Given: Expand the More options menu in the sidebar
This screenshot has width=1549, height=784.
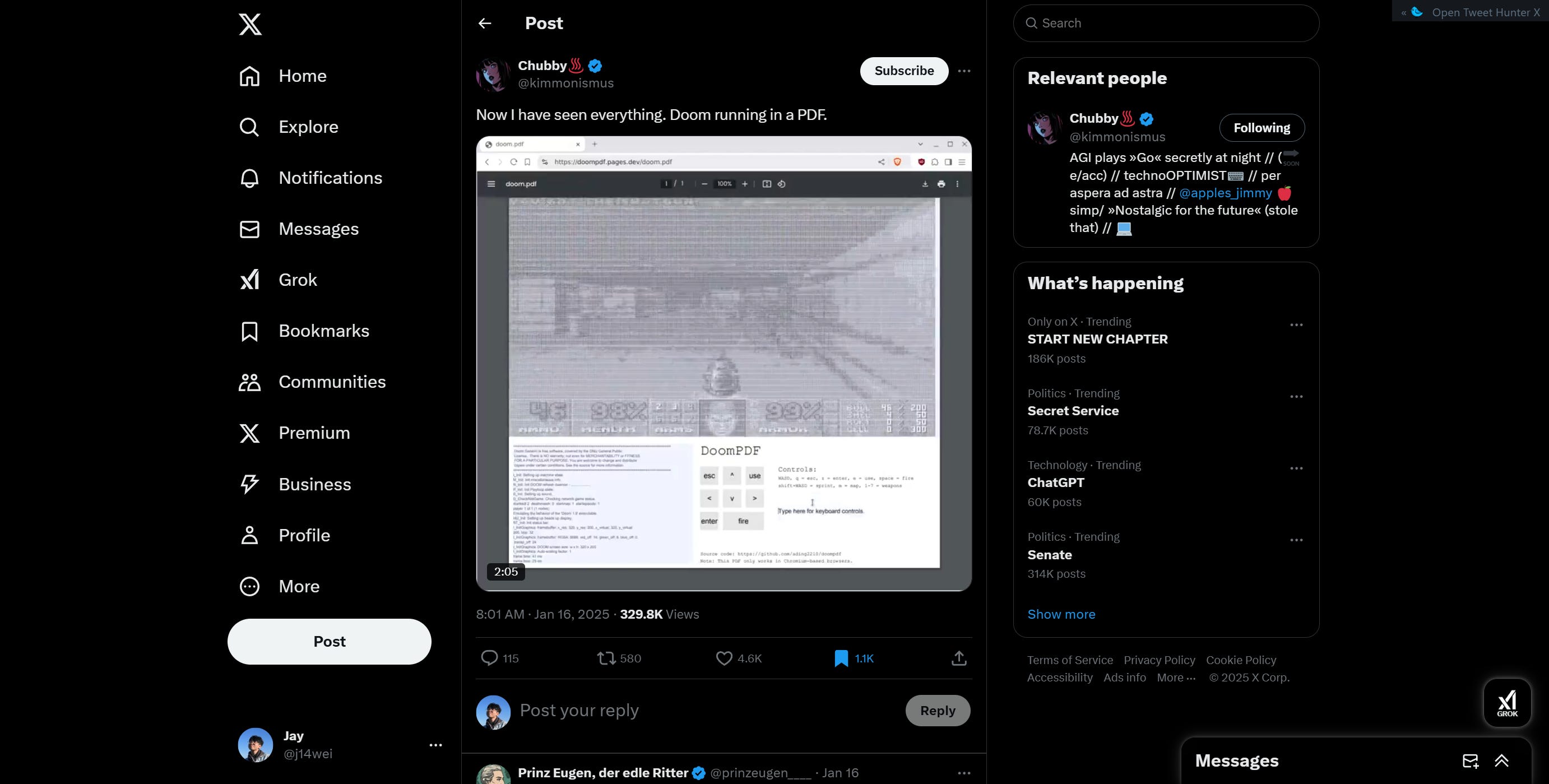Looking at the screenshot, I should click(280, 587).
